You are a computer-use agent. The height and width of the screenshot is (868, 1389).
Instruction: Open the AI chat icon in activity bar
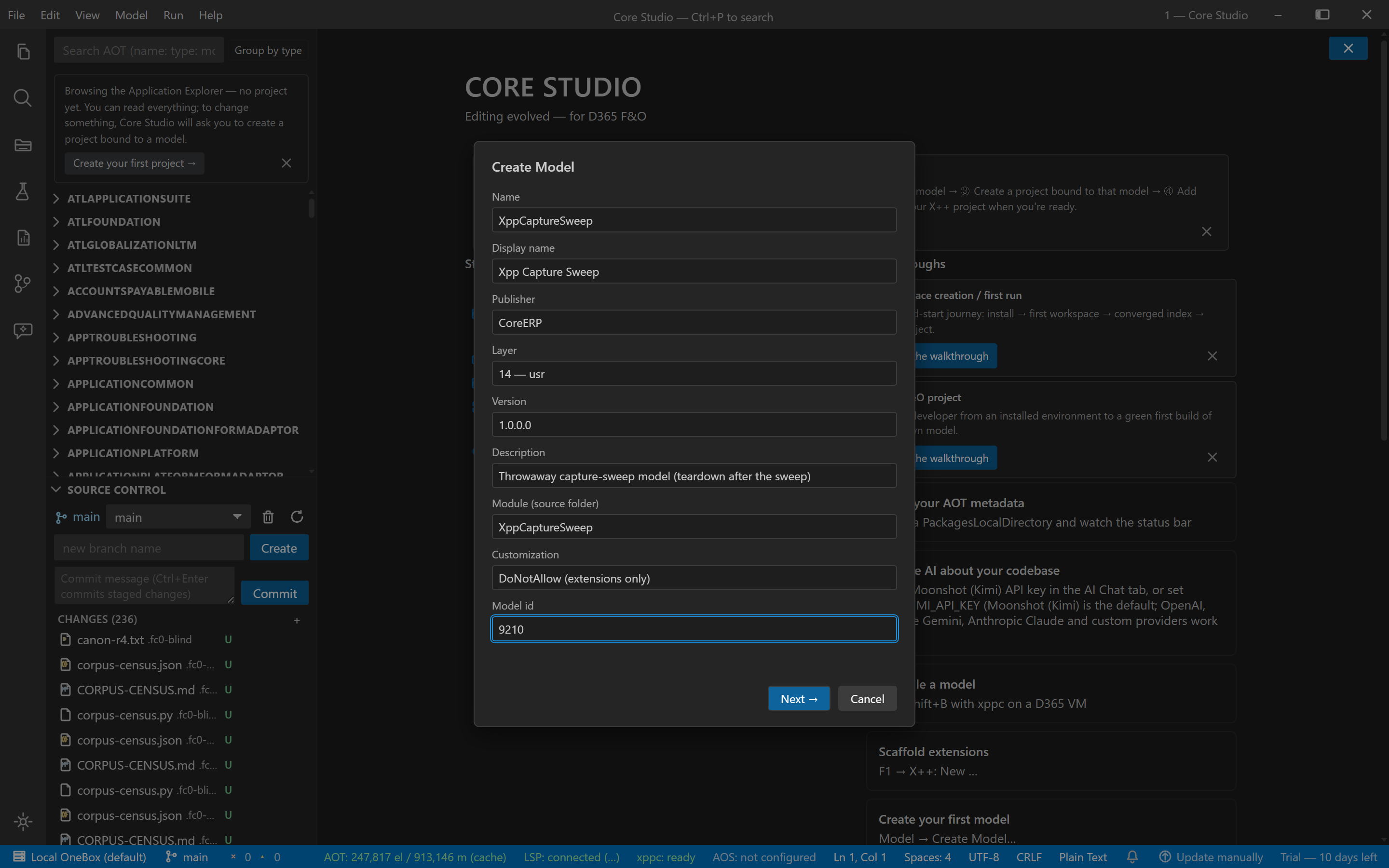[23, 330]
